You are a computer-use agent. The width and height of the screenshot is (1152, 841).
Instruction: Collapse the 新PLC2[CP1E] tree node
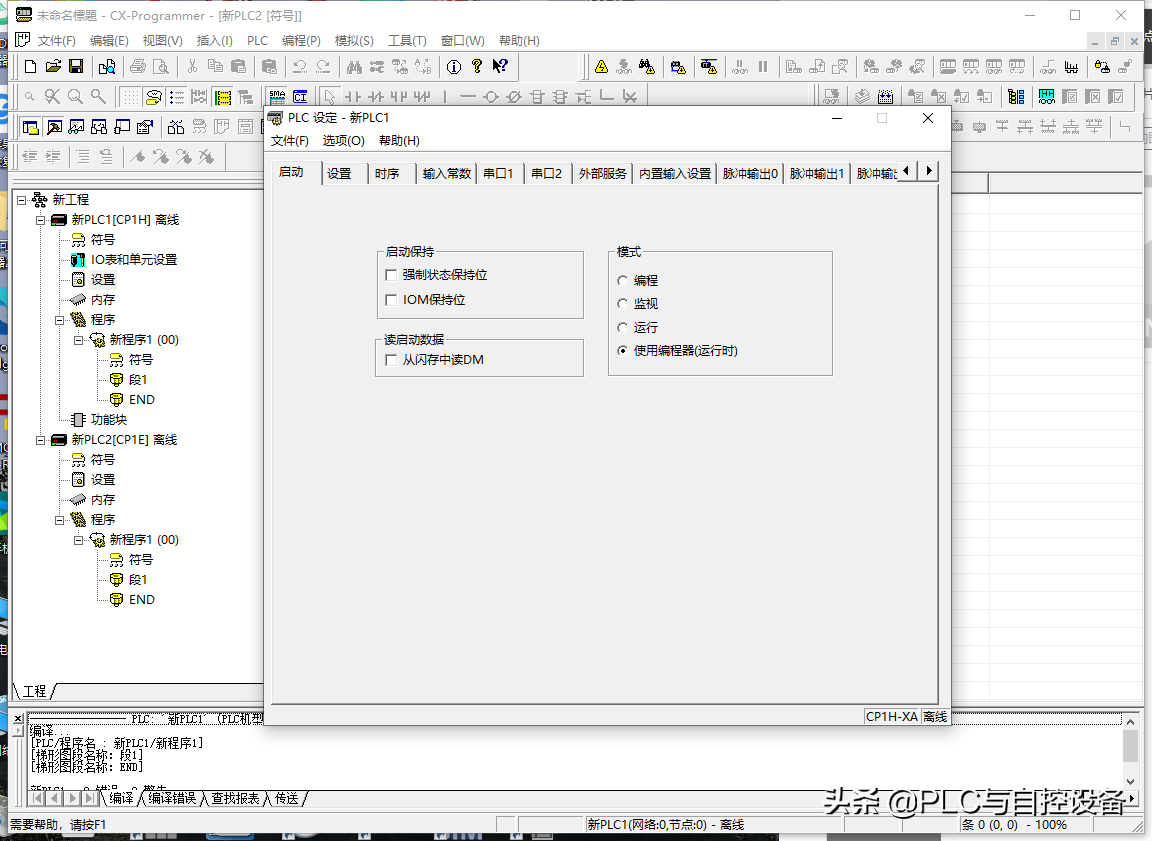[x=40, y=440]
